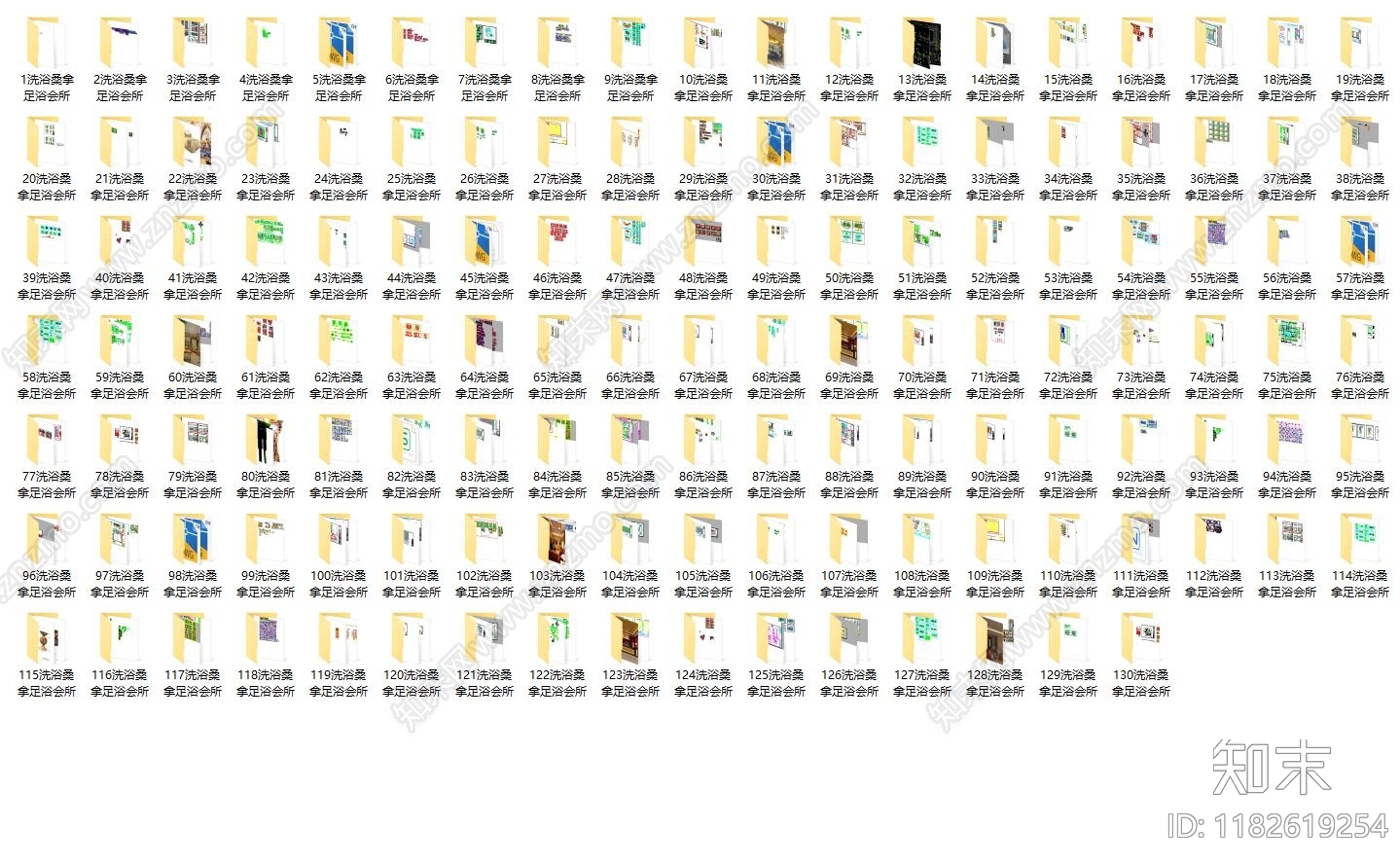The width and height of the screenshot is (1400, 864).
Task: Open folder 45洗浴桑拿足浴会所
Action: tap(485, 259)
